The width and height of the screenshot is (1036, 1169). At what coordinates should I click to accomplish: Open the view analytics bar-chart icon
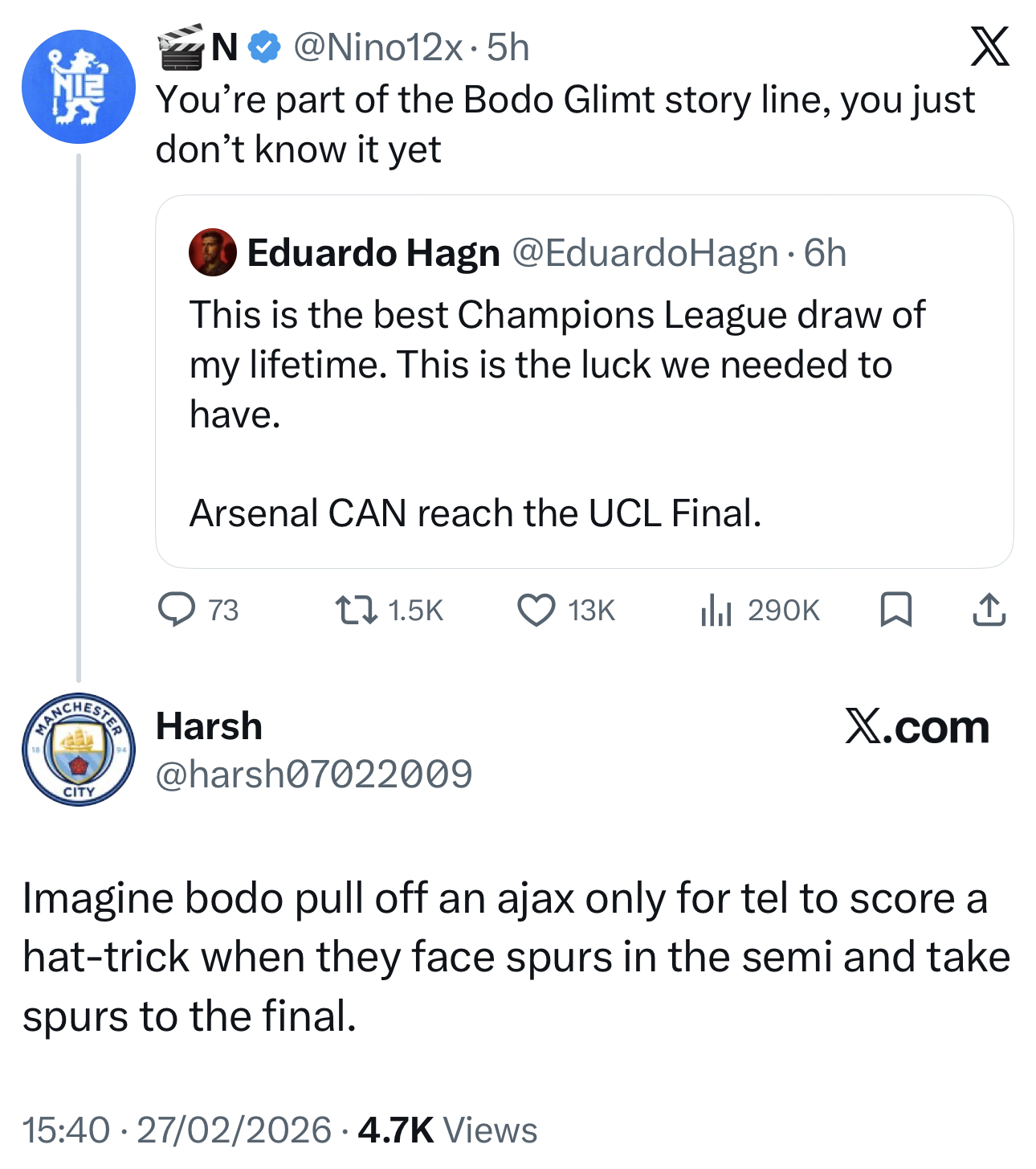click(716, 610)
